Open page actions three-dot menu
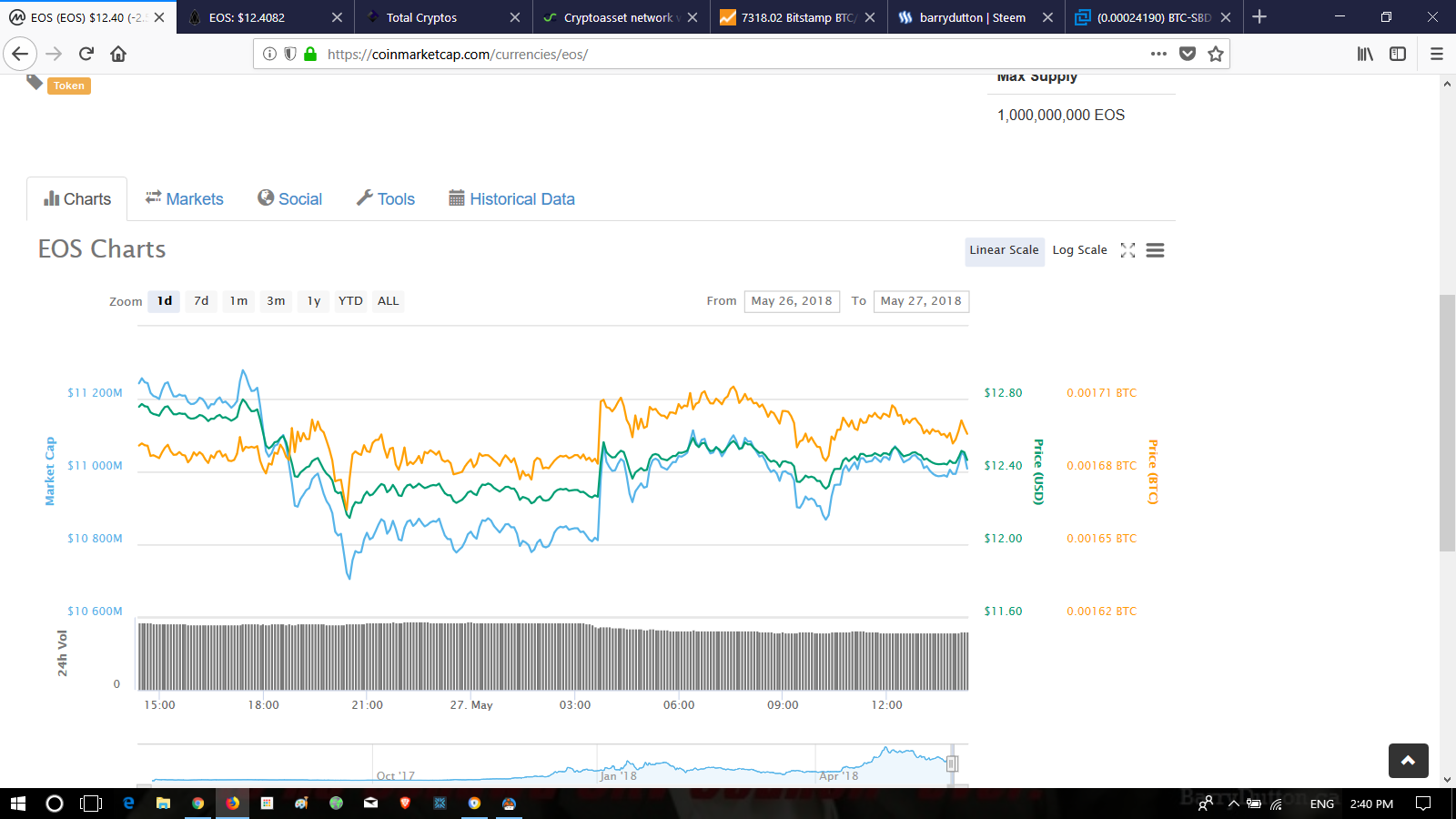This screenshot has height=819, width=1456. coord(1158,54)
